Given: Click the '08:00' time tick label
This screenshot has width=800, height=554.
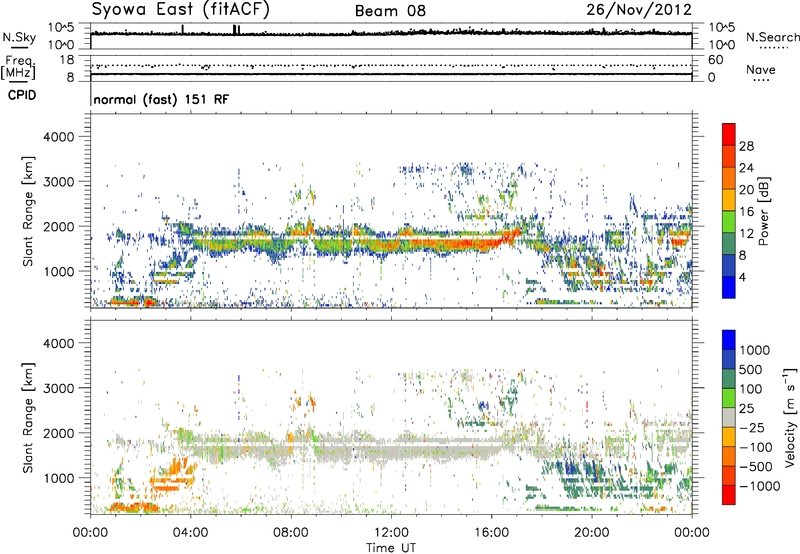Looking at the screenshot, I should 291,533.
